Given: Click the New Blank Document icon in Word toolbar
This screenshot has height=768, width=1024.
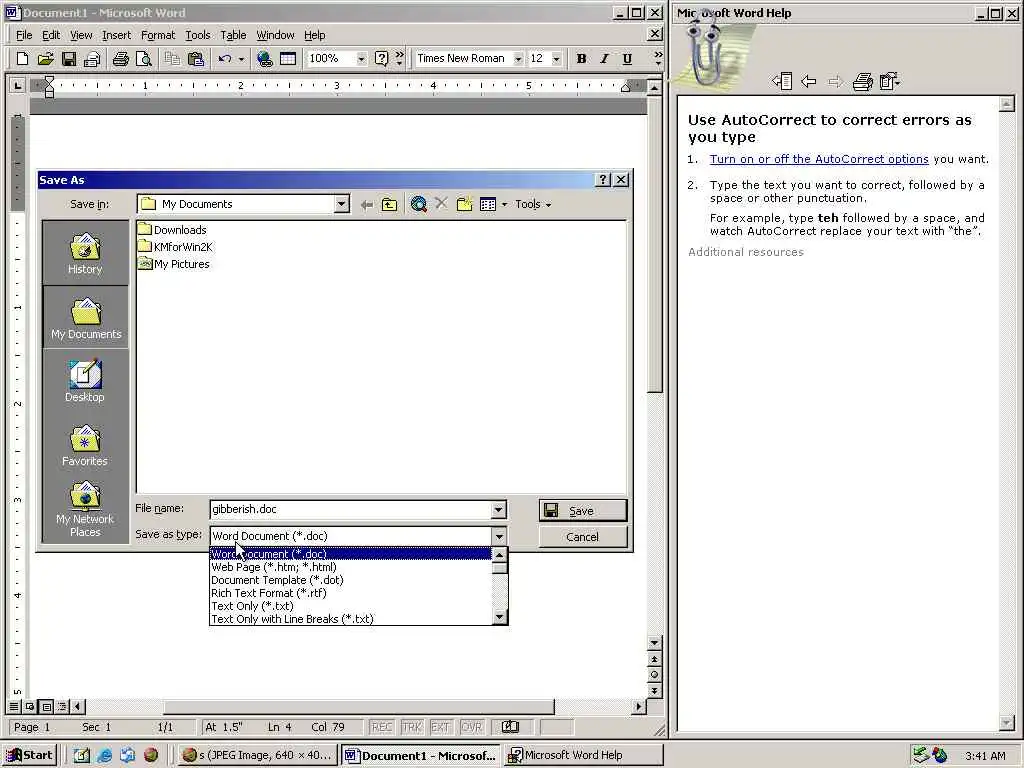Looking at the screenshot, I should (x=22, y=59).
